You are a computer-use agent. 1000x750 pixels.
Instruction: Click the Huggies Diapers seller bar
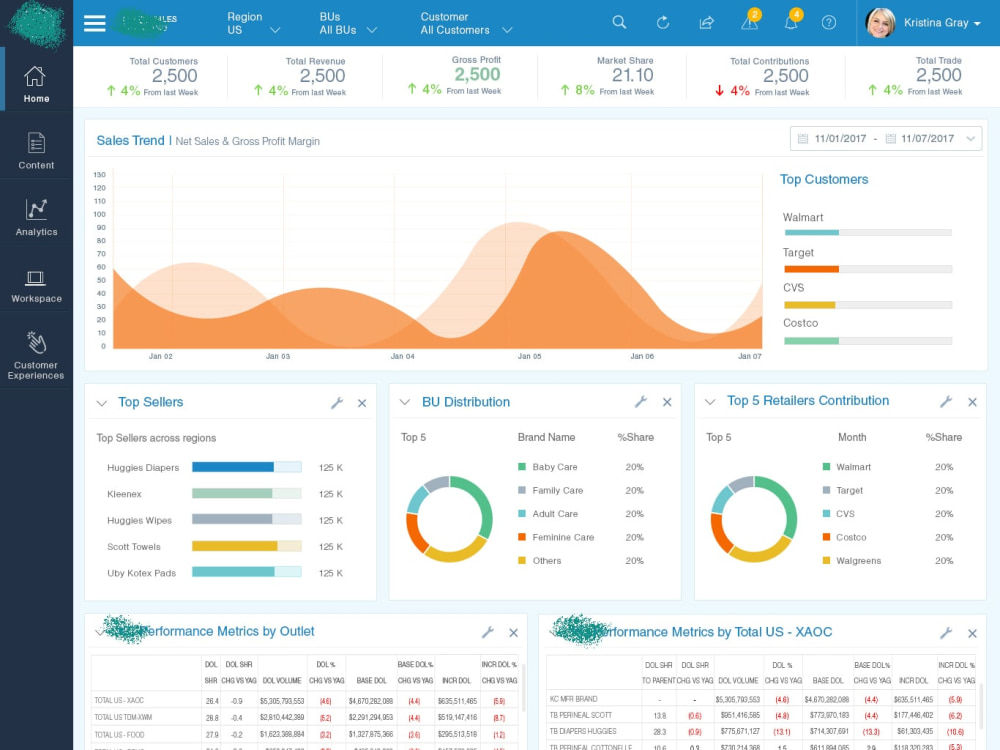pos(247,467)
